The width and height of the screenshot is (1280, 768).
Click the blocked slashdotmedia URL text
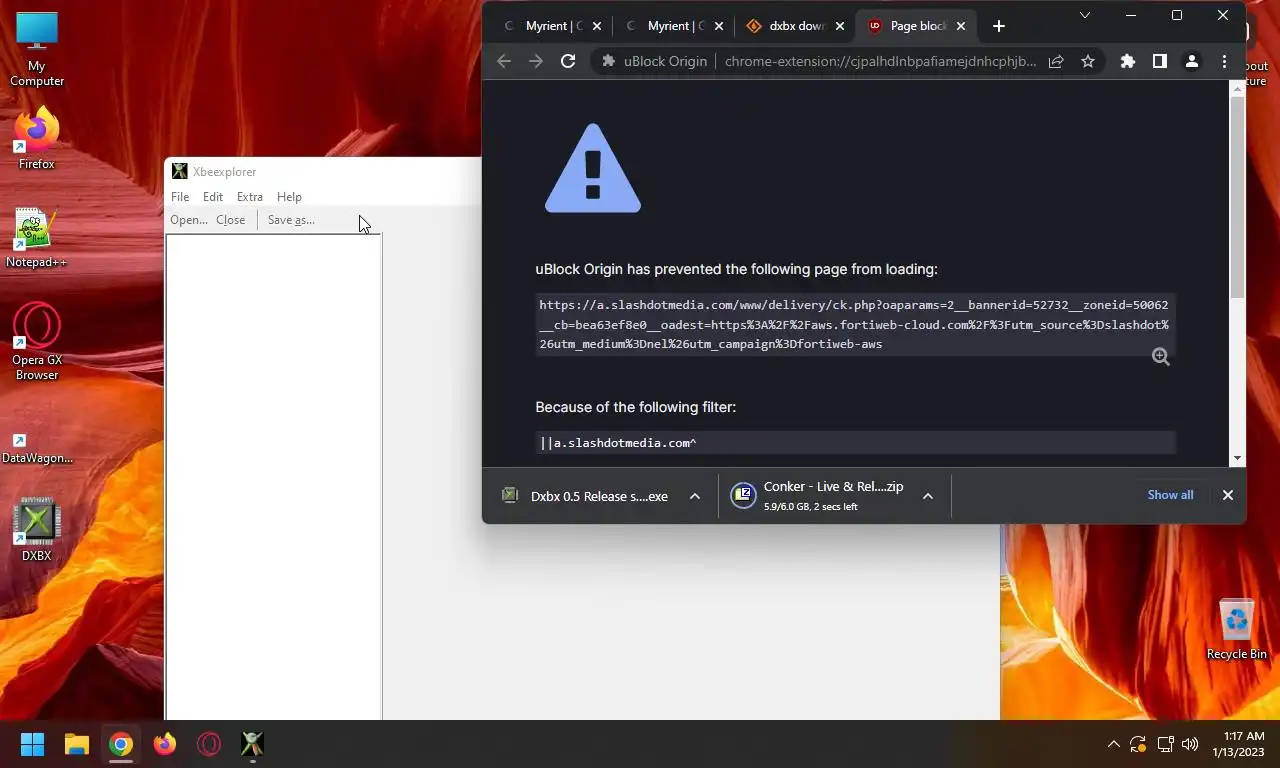853,324
